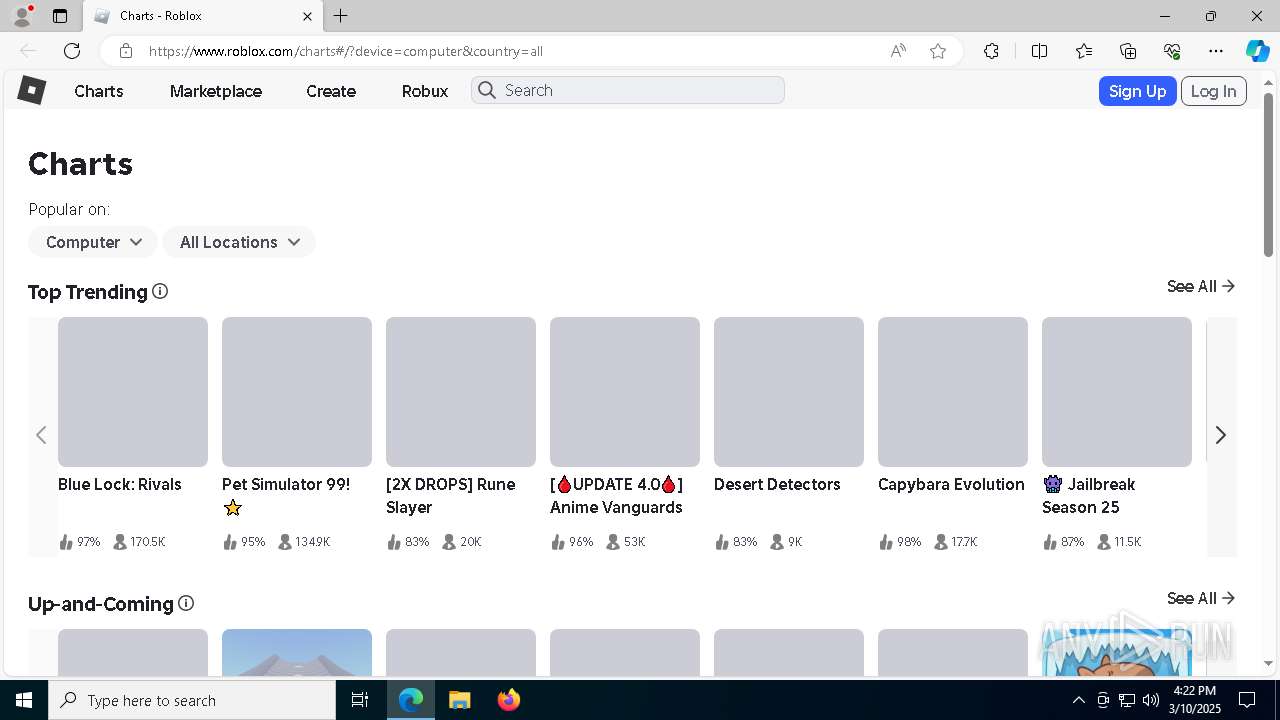Open Collections icon
This screenshot has height=720, width=1280.
coord(1128,51)
